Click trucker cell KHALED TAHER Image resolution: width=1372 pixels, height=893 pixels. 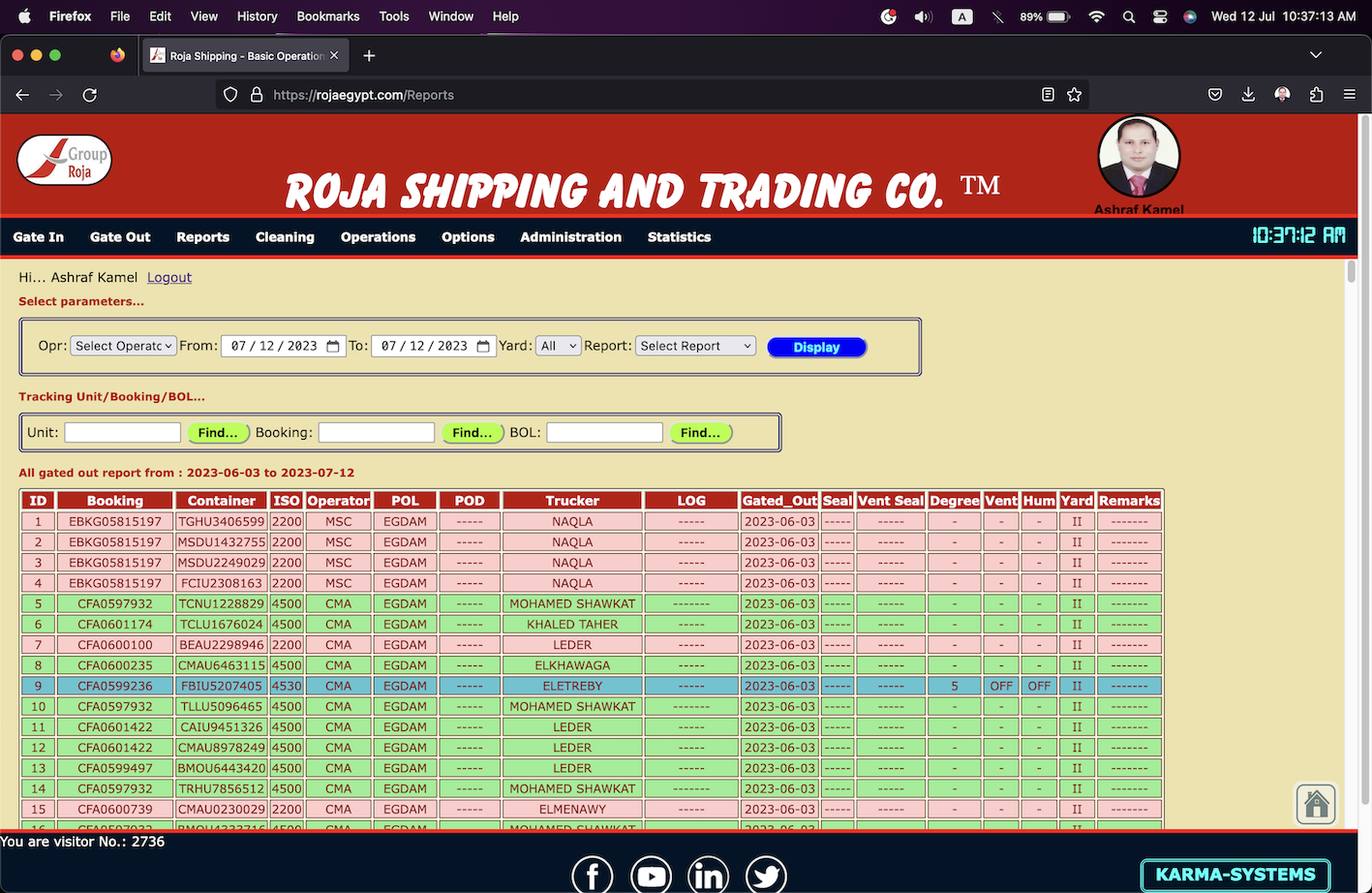coord(572,624)
